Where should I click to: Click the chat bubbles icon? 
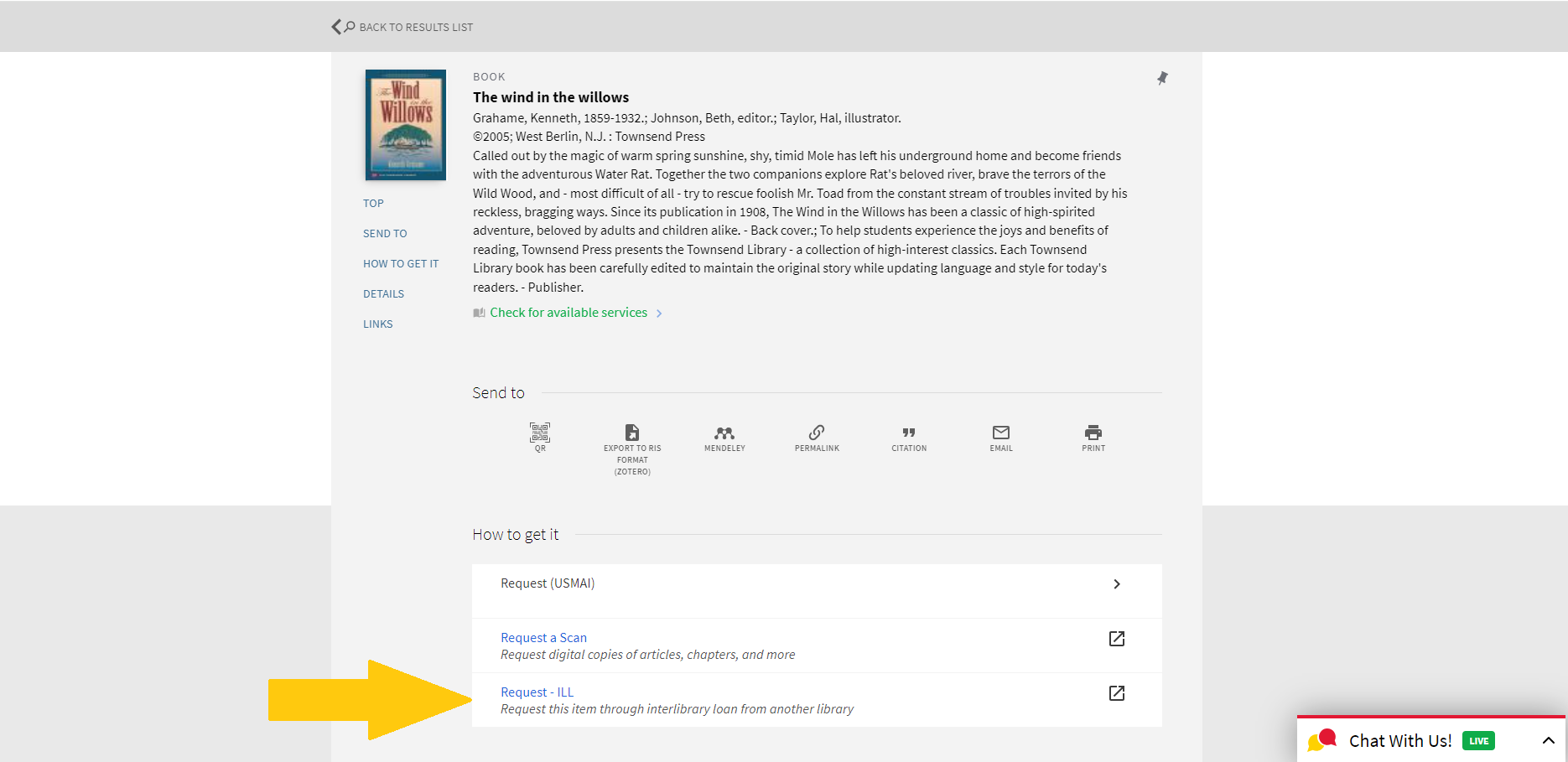click(x=1321, y=740)
